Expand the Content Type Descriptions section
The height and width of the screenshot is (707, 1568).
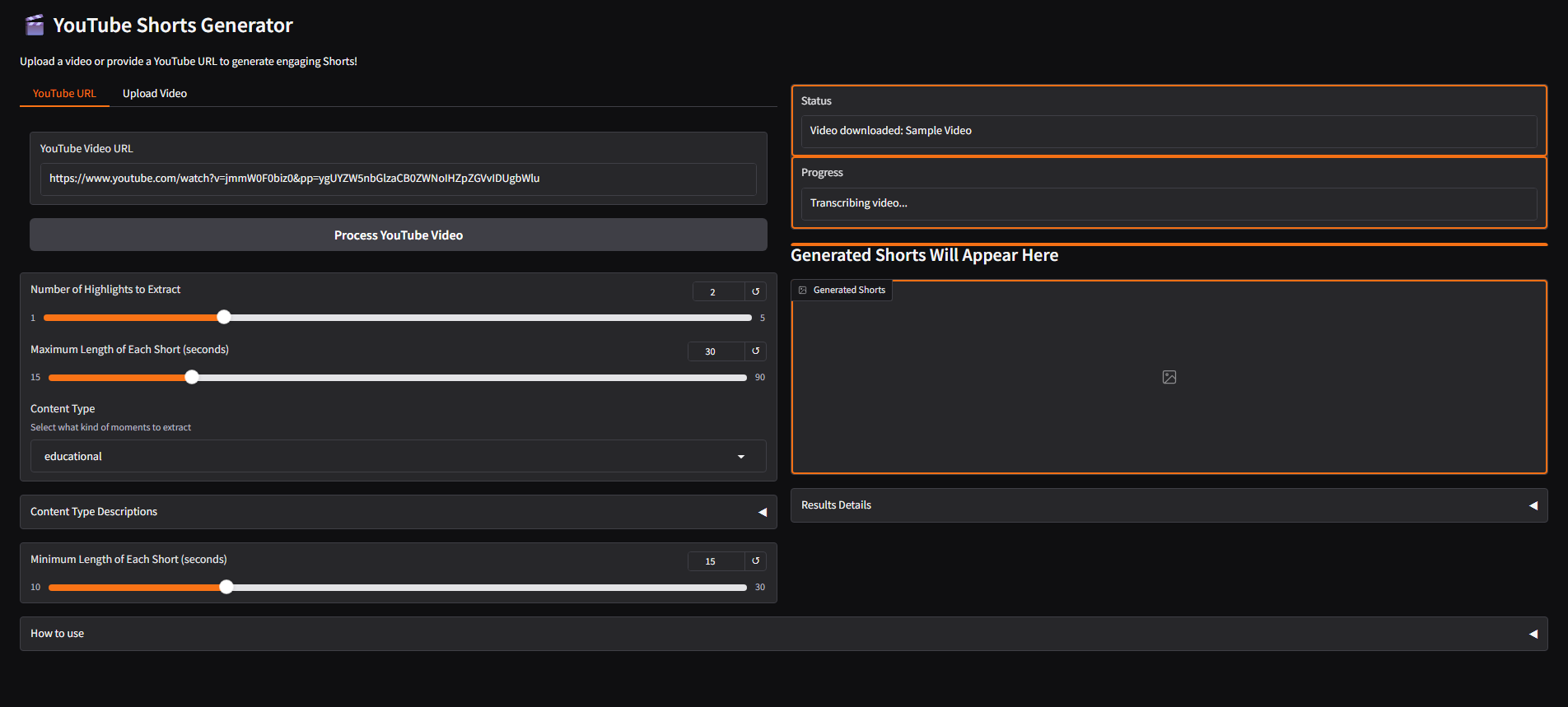(399, 512)
